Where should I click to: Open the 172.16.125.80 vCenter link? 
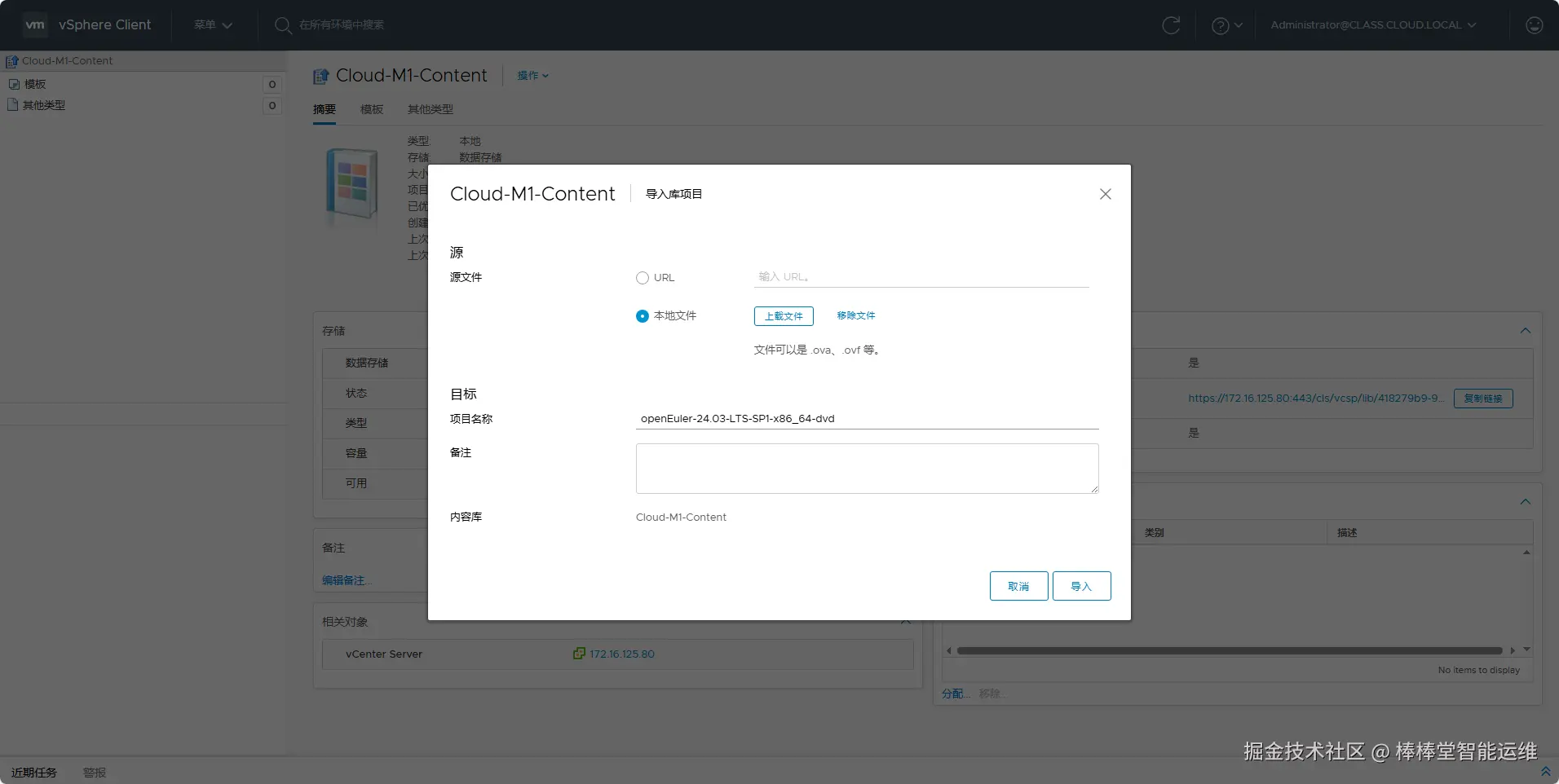pyautogui.click(x=622, y=654)
